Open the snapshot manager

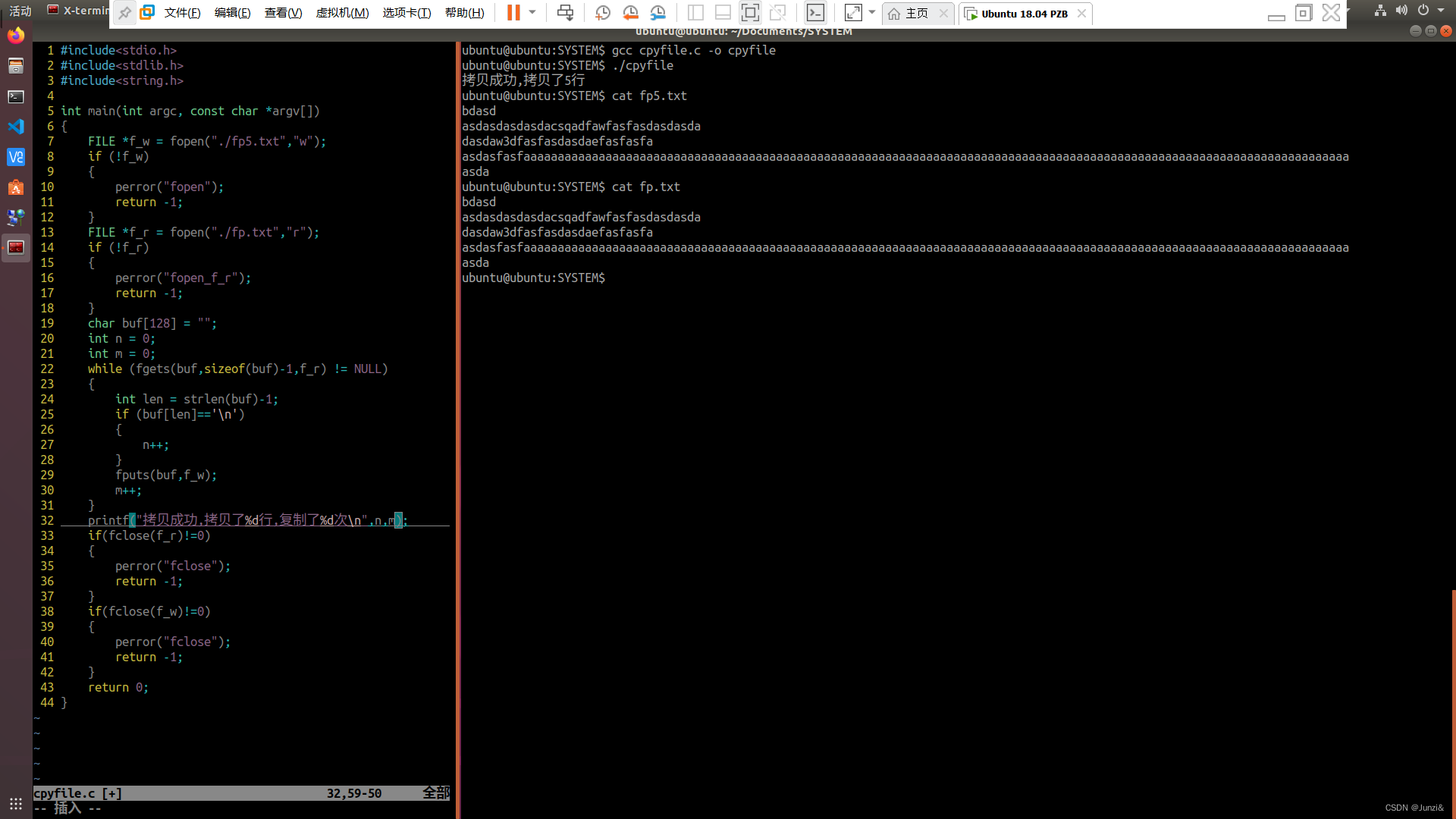657,13
